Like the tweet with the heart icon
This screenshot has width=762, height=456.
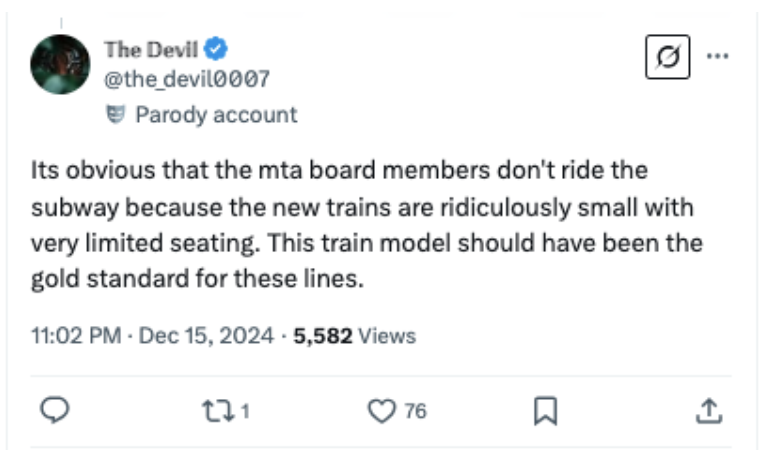(x=380, y=409)
